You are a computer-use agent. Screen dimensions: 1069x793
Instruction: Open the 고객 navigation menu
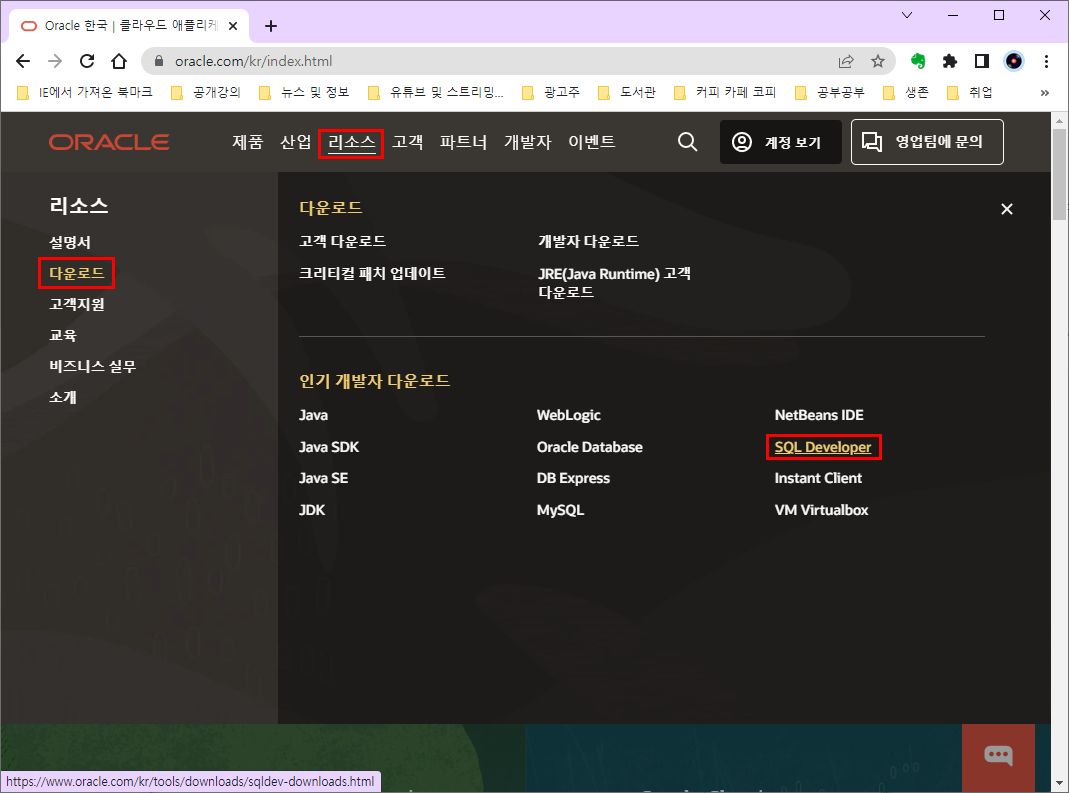[408, 141]
